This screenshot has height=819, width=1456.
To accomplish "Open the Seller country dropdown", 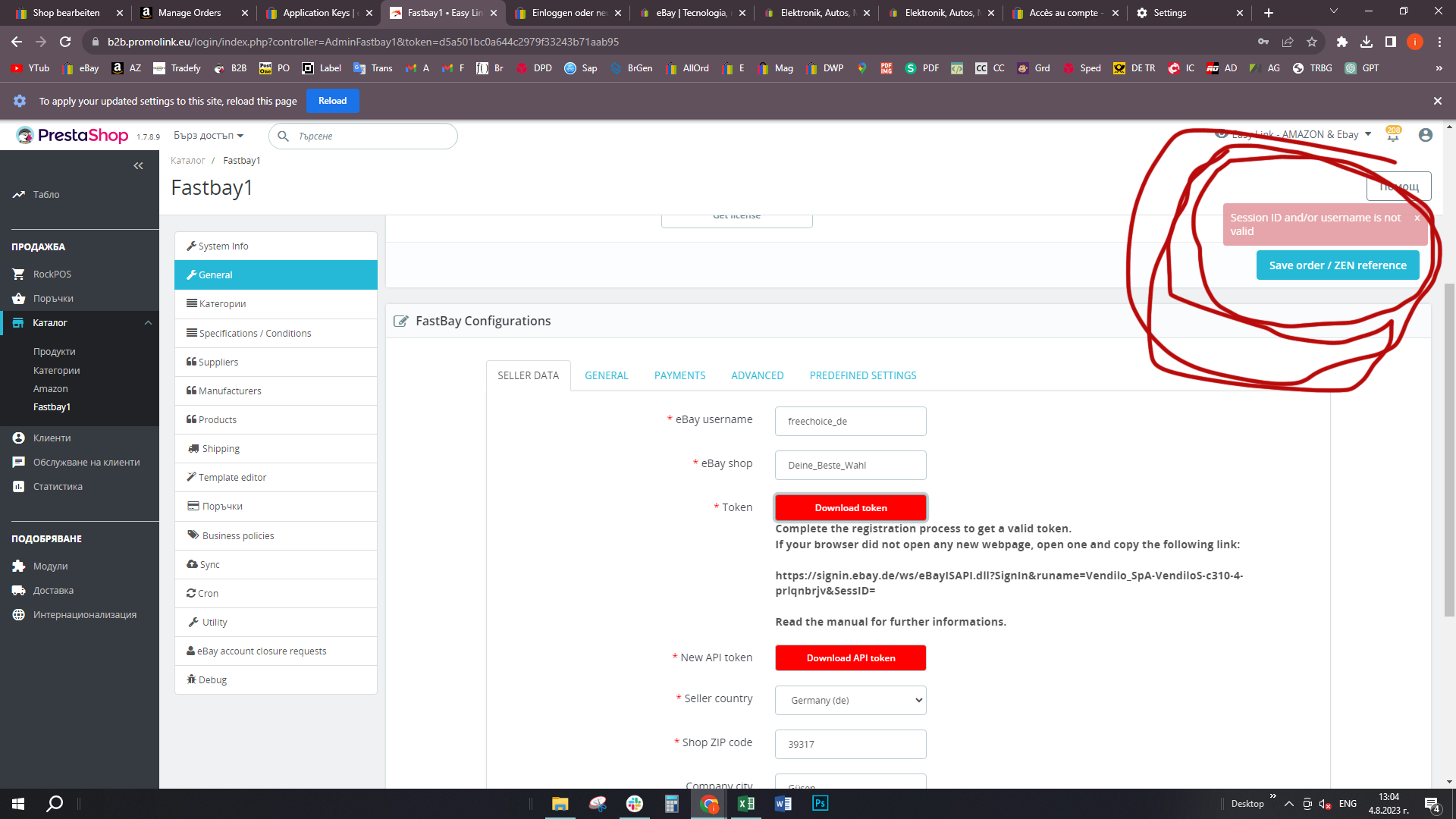I will pos(850,700).
